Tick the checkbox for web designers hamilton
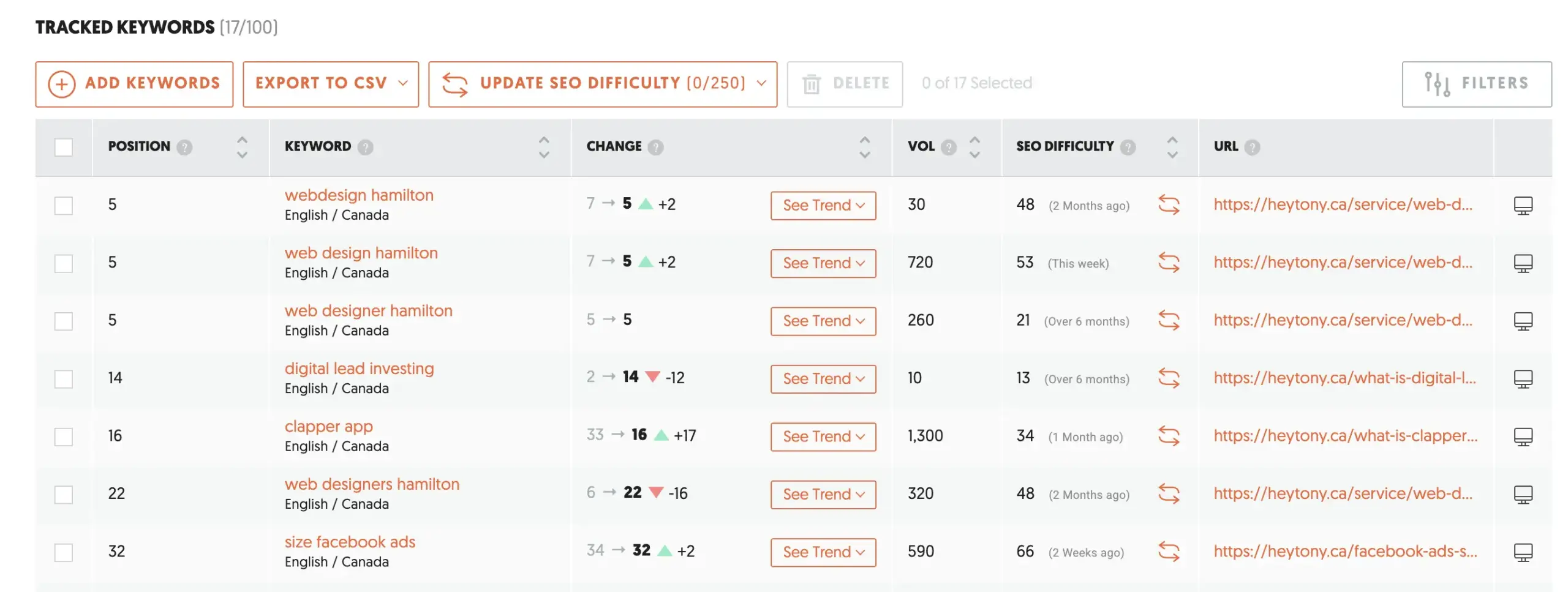This screenshot has width=1568, height=592. [x=64, y=493]
